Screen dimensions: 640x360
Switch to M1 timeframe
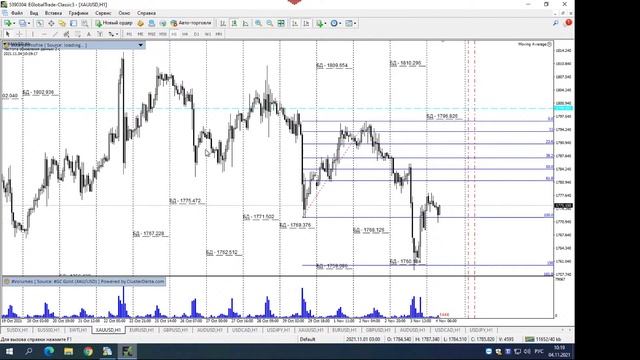[129, 34]
